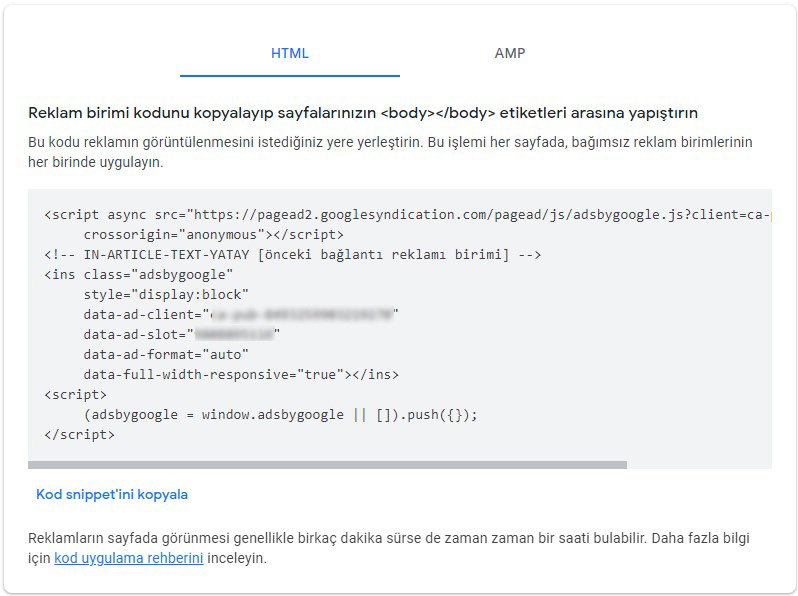Click the data-full-width-responsive="true" line
Screen dimensions: 798x596
pos(241,375)
